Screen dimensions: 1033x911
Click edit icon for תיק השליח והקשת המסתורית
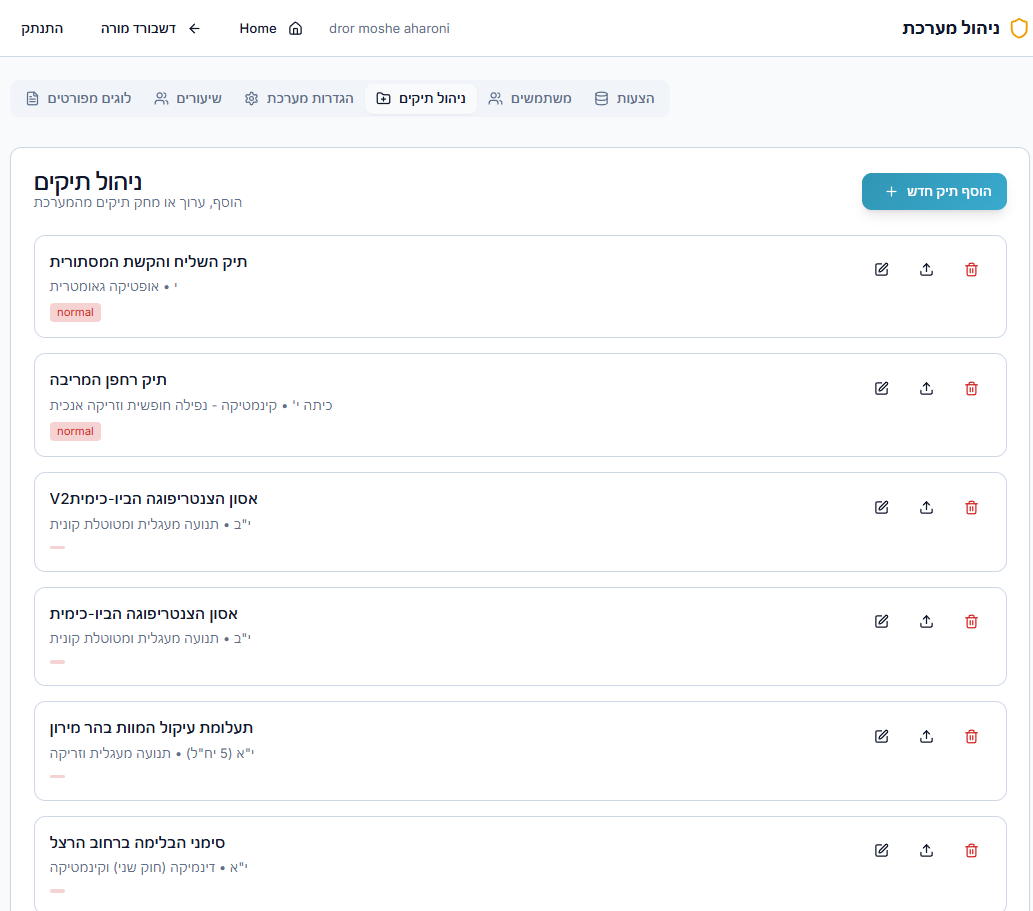click(881, 269)
